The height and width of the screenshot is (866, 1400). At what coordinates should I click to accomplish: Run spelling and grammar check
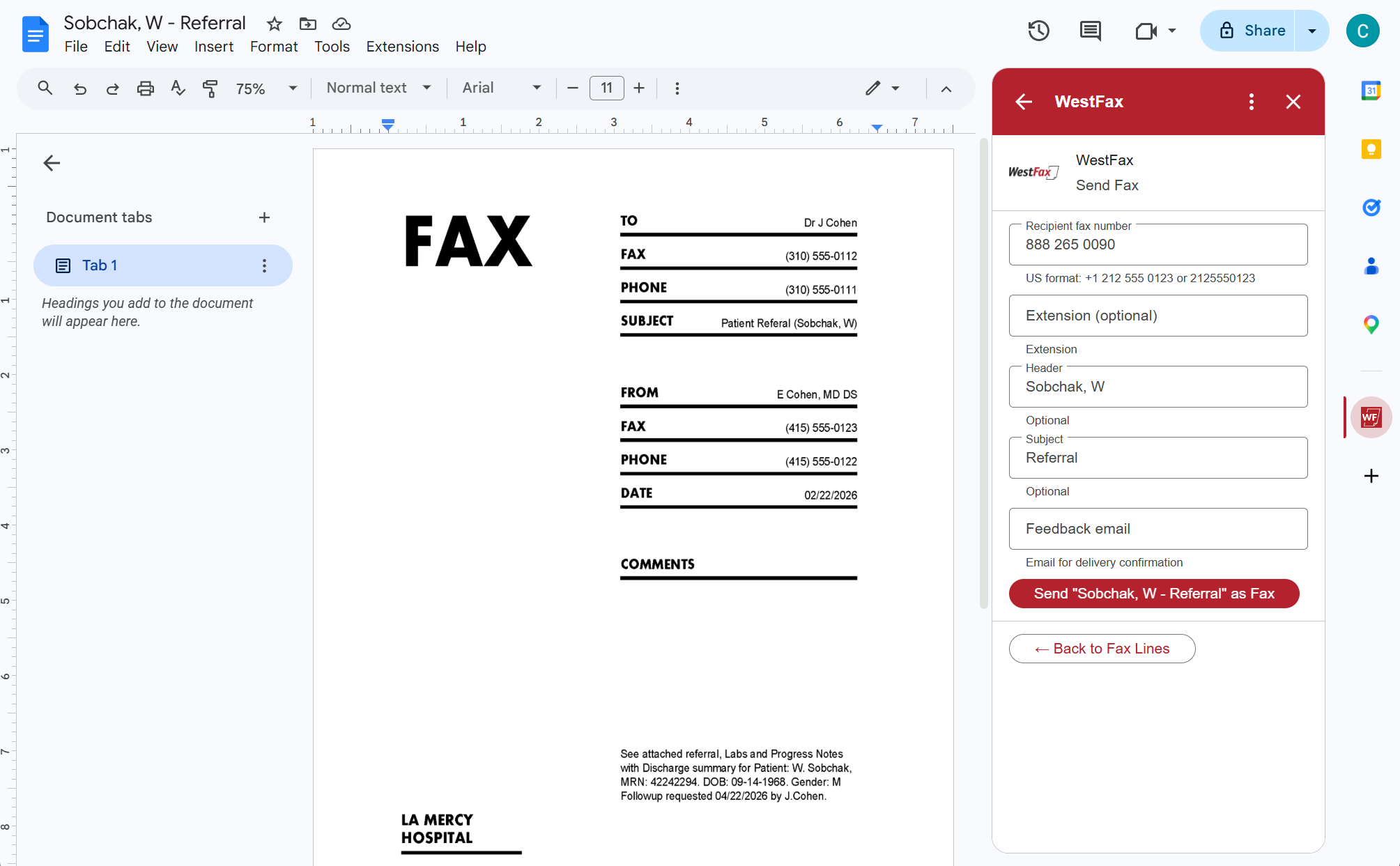[178, 88]
